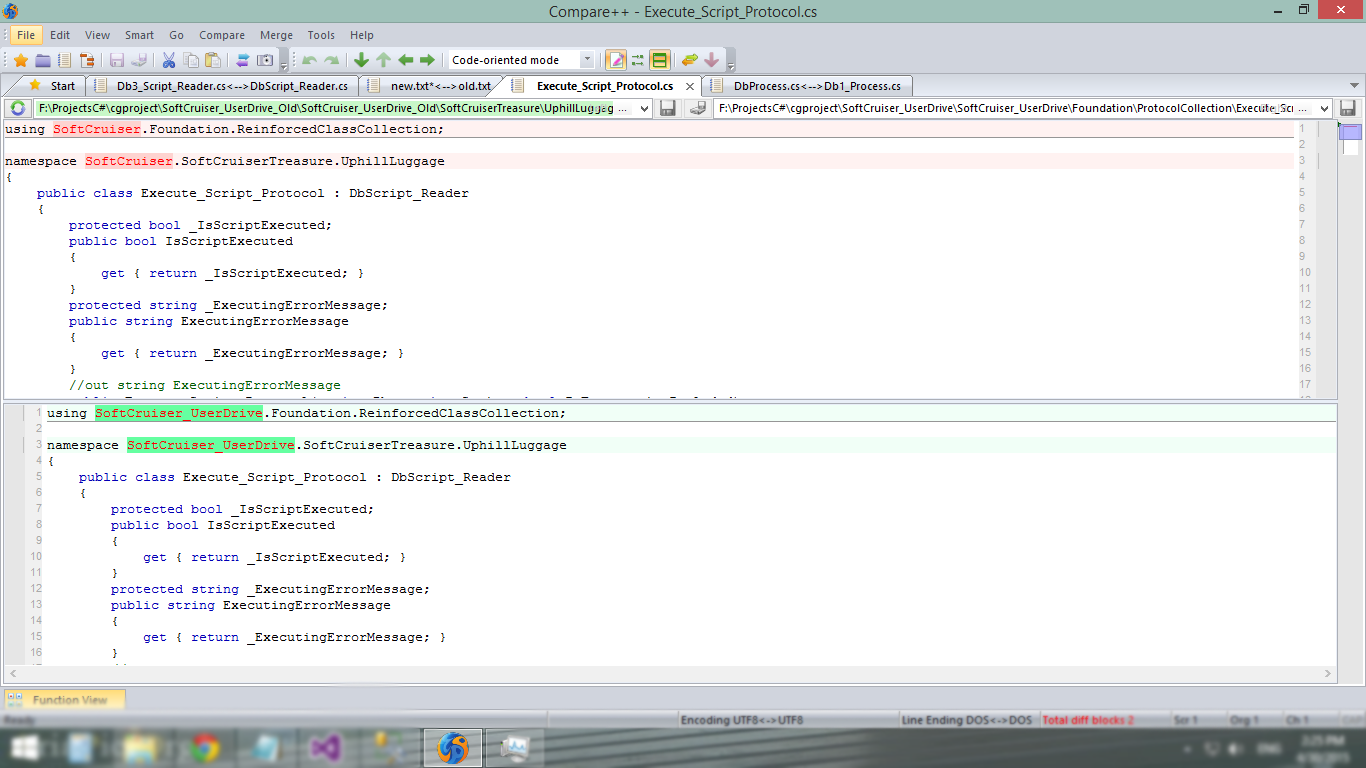The image size is (1366, 768).
Task: Save right file using far-right floppy icon
Action: (x=1347, y=108)
